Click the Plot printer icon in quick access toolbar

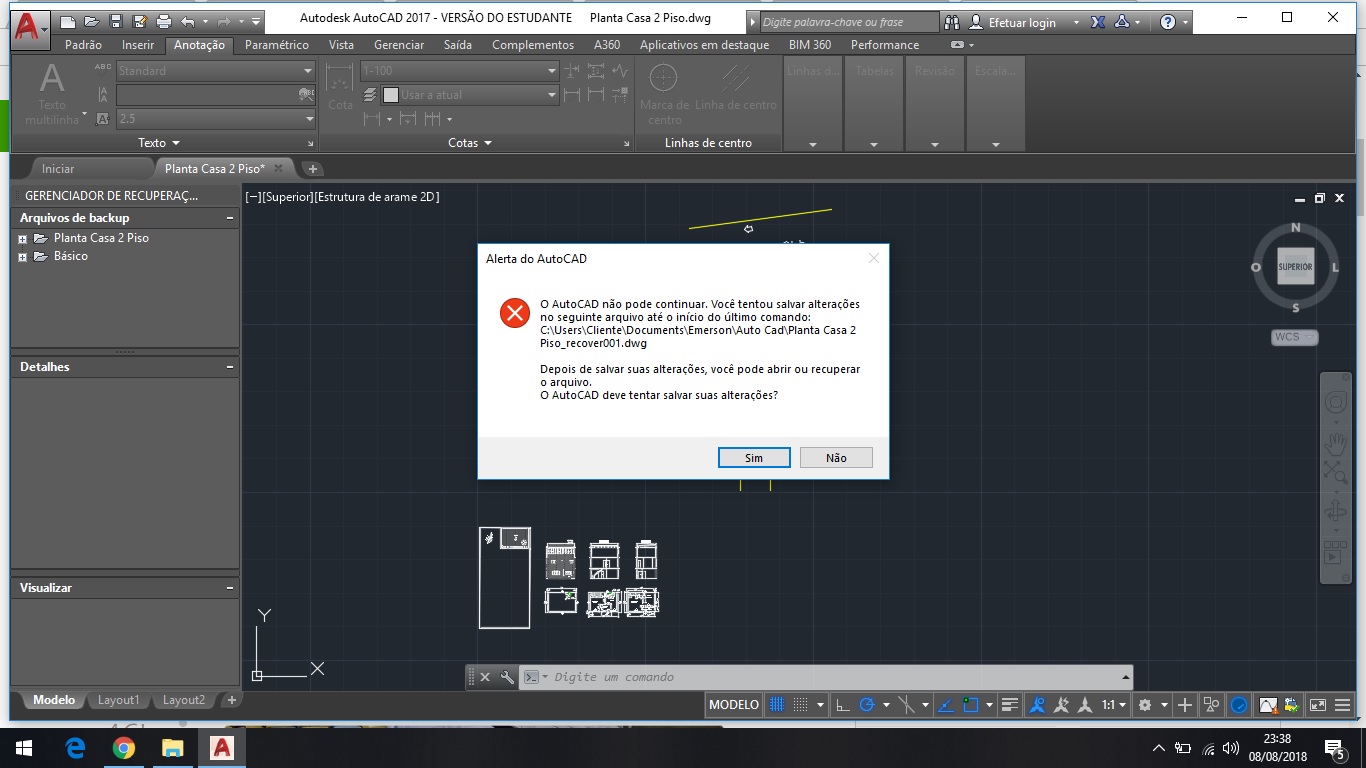[x=164, y=21]
